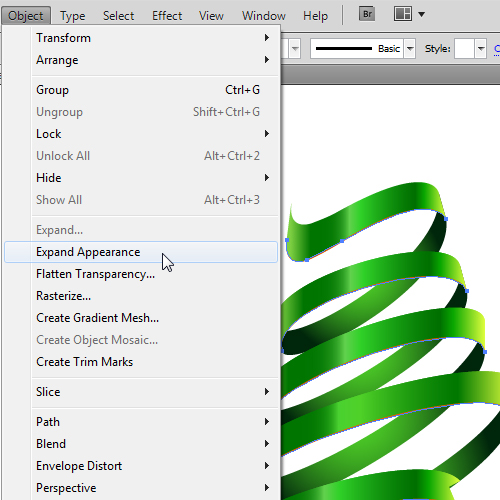Open the Type menu
Image resolution: width=500 pixels, height=500 pixels.
(72, 16)
